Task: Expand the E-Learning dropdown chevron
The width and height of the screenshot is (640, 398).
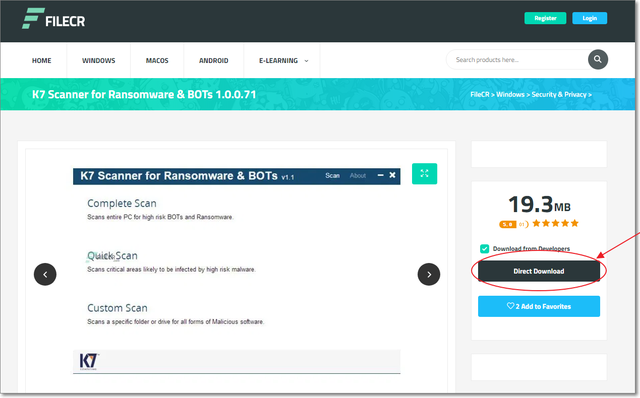Action: (x=307, y=61)
